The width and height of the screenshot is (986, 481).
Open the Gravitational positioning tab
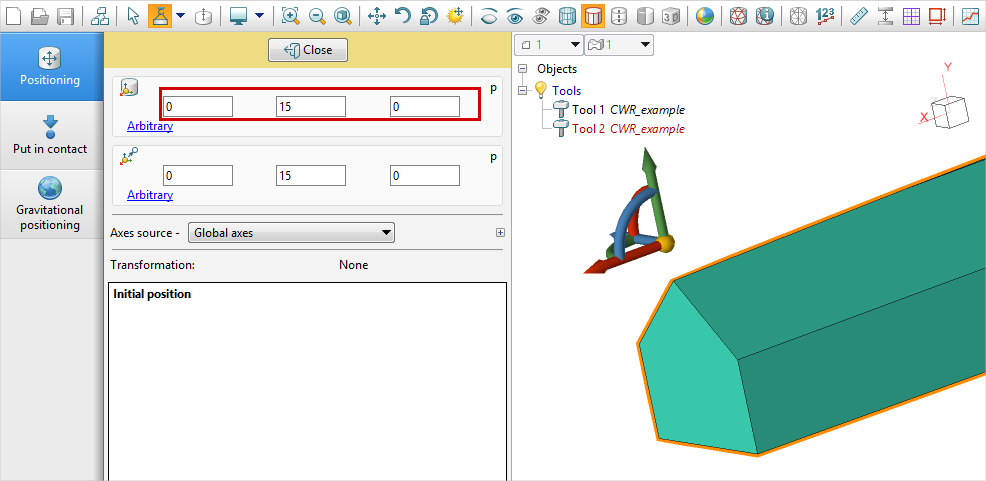pos(50,203)
